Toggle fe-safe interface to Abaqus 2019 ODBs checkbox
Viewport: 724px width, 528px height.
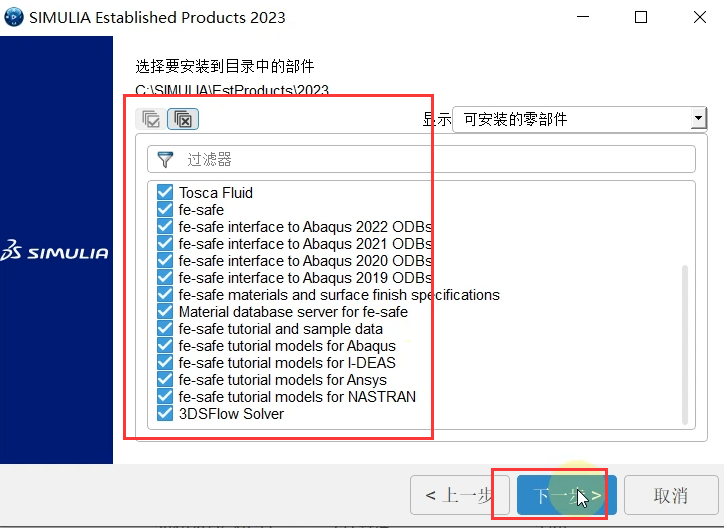click(x=165, y=278)
